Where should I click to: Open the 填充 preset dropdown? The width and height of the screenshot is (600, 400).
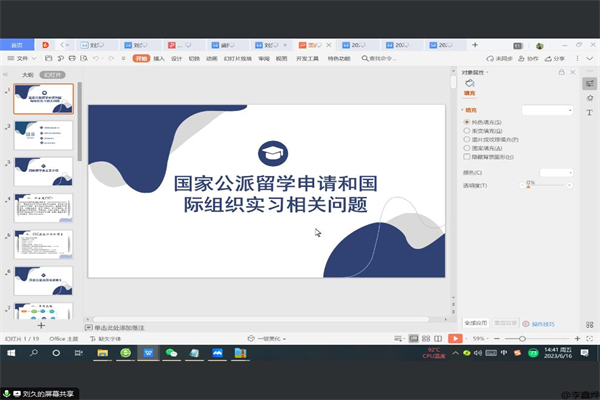[546, 109]
